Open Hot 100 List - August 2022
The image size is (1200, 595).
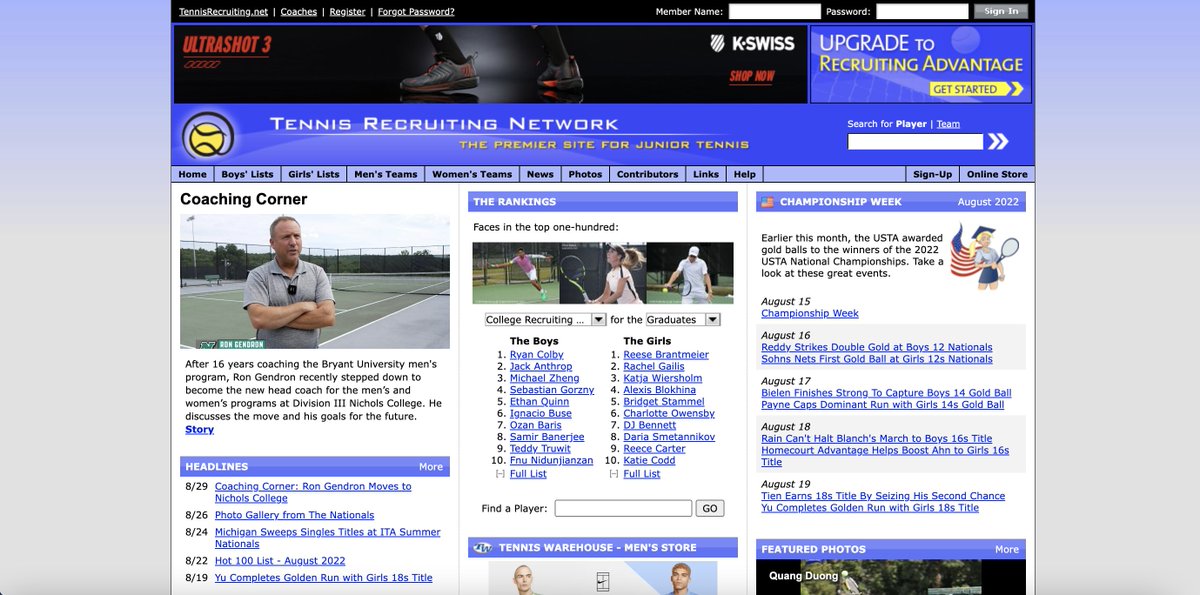click(280, 561)
